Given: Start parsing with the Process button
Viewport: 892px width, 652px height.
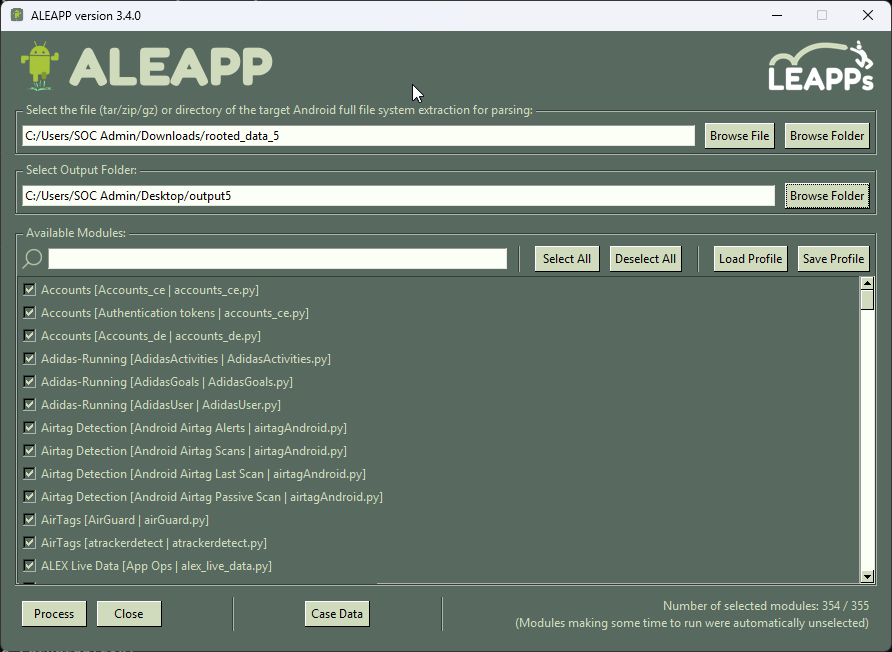Looking at the screenshot, I should click(x=53, y=614).
